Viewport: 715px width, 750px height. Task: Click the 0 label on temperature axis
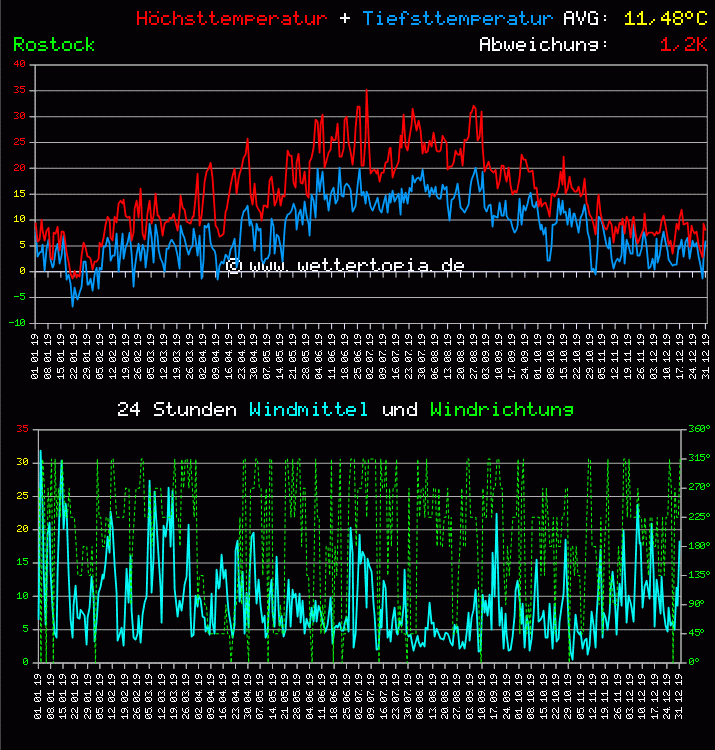[x=22, y=271]
